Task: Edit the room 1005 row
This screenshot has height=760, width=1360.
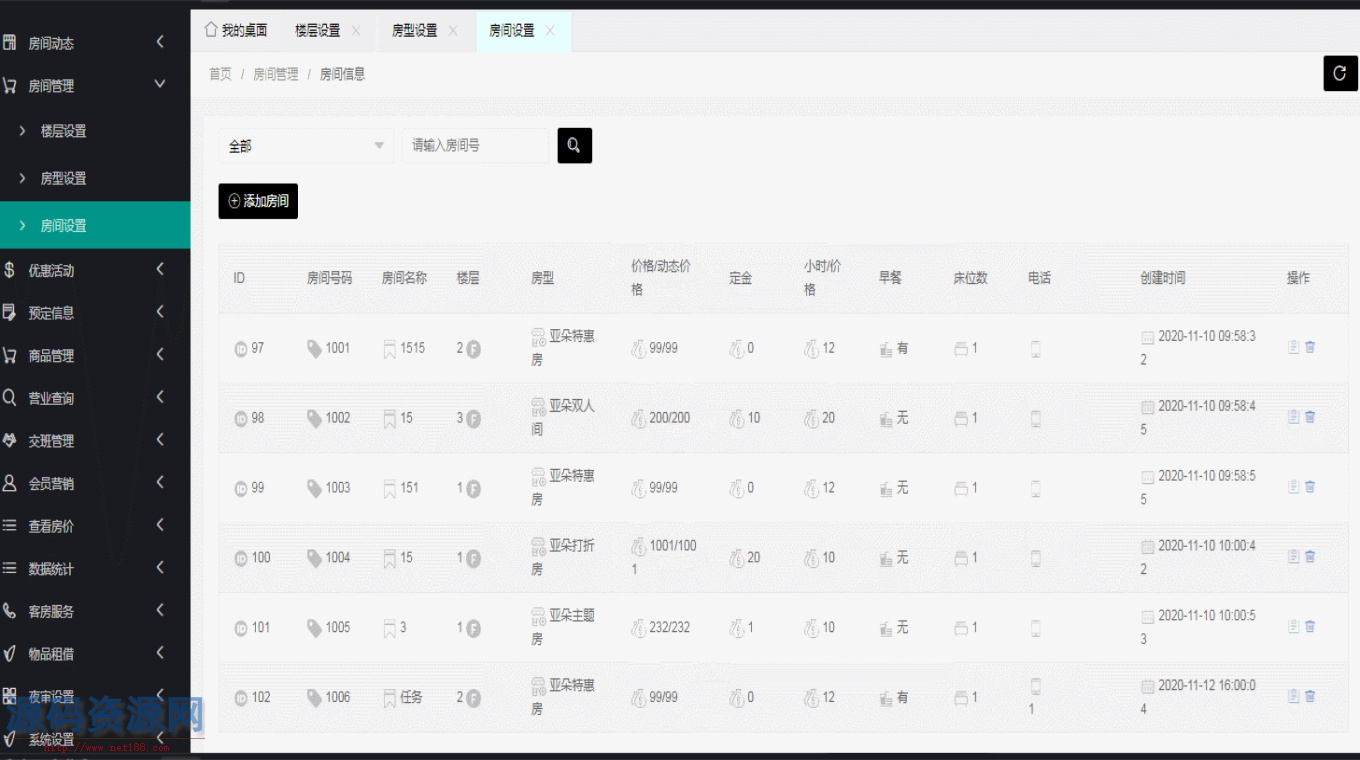Action: [x=1293, y=626]
